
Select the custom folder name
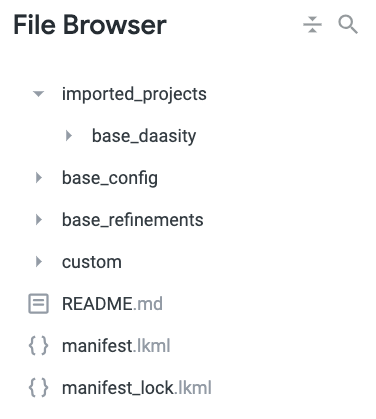[x=92, y=262]
